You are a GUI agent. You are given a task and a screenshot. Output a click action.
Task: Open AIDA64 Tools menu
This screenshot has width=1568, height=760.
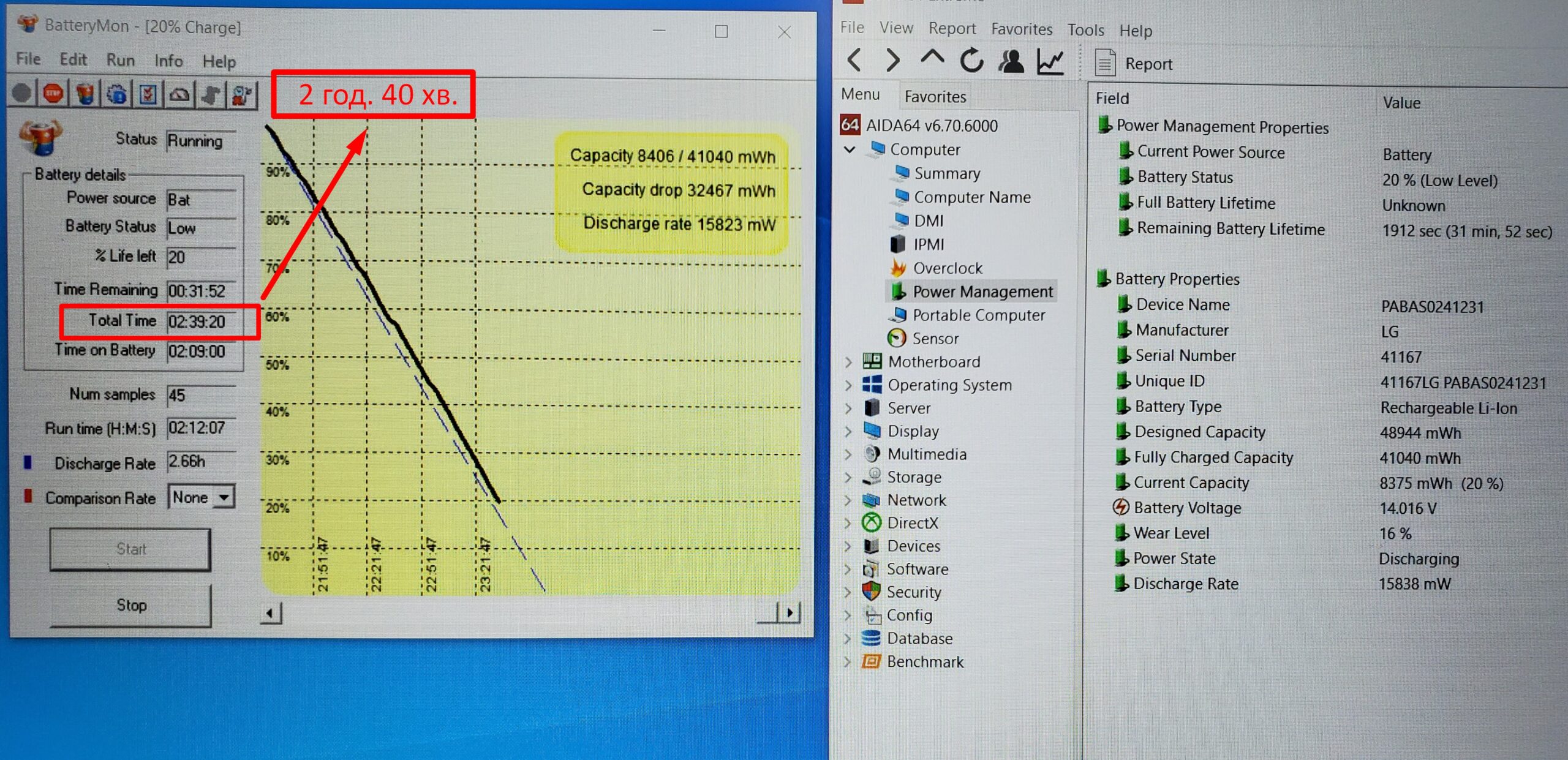(1085, 29)
